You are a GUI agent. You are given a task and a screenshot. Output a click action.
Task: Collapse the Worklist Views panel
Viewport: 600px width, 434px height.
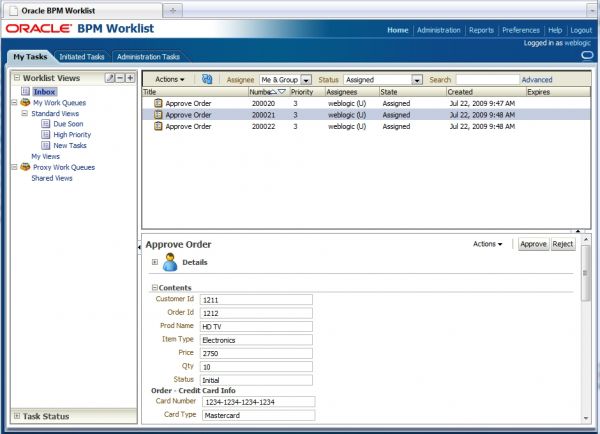(x=16, y=78)
